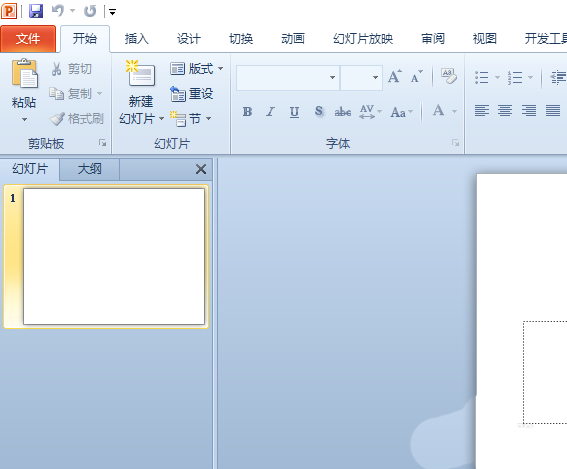This screenshot has width=567, height=469.
Task: Click the PowerPoint application icon
Action: point(9,11)
